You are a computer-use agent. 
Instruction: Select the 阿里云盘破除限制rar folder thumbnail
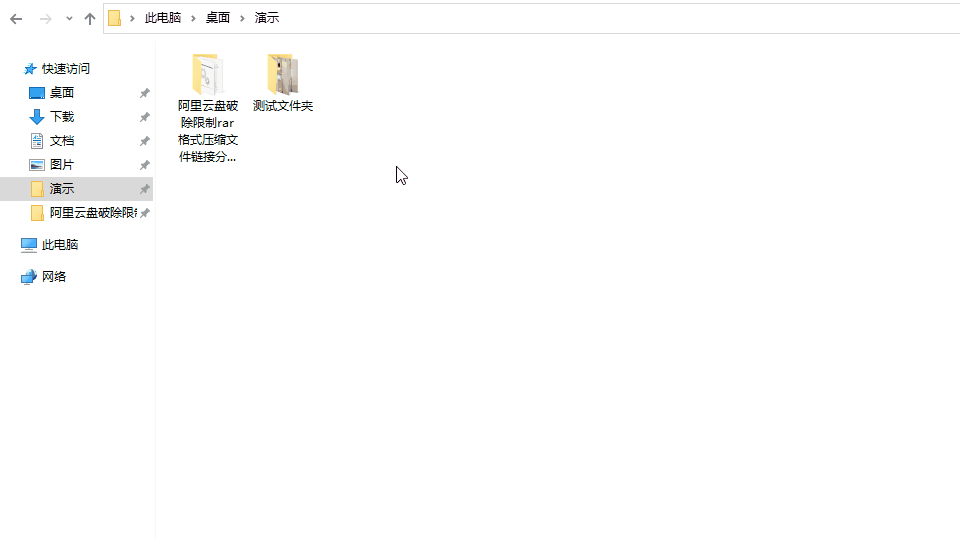click(x=208, y=74)
